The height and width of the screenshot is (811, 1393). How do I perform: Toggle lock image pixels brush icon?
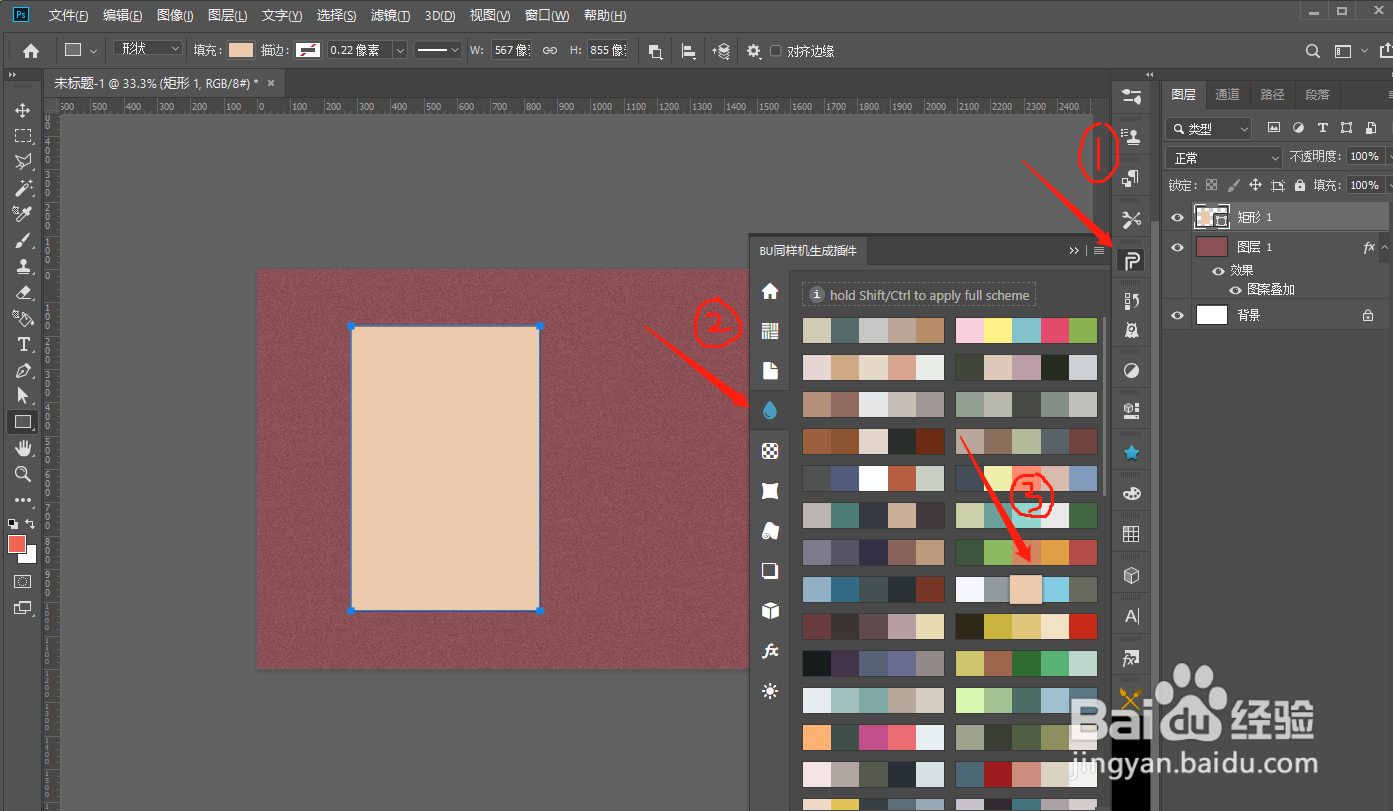pos(1234,185)
